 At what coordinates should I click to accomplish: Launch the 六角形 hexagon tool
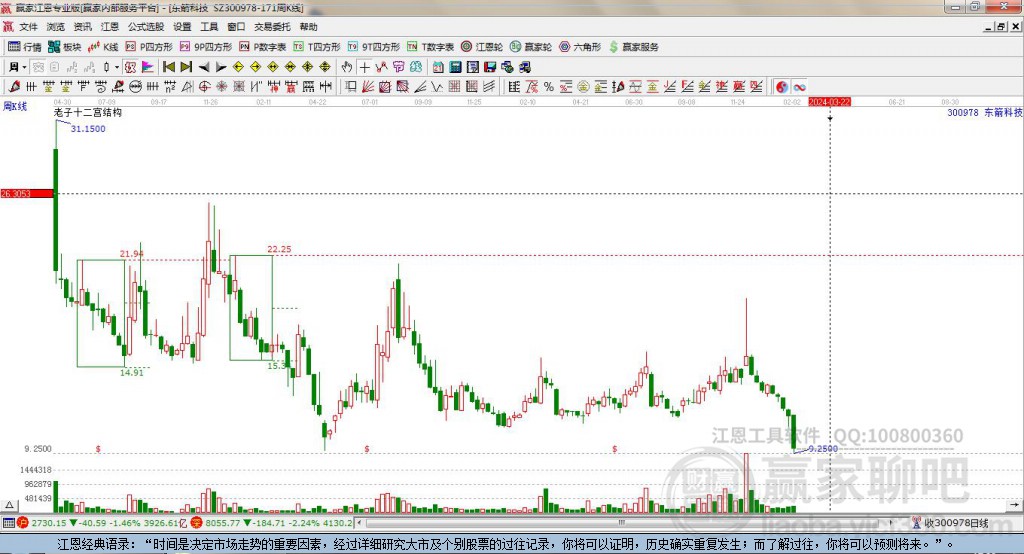pos(578,47)
